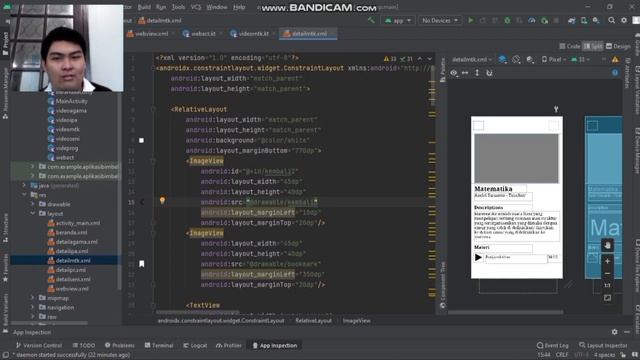Click the orientation rotate icon in preview
The width and height of the screenshot is (640, 360).
point(516,60)
